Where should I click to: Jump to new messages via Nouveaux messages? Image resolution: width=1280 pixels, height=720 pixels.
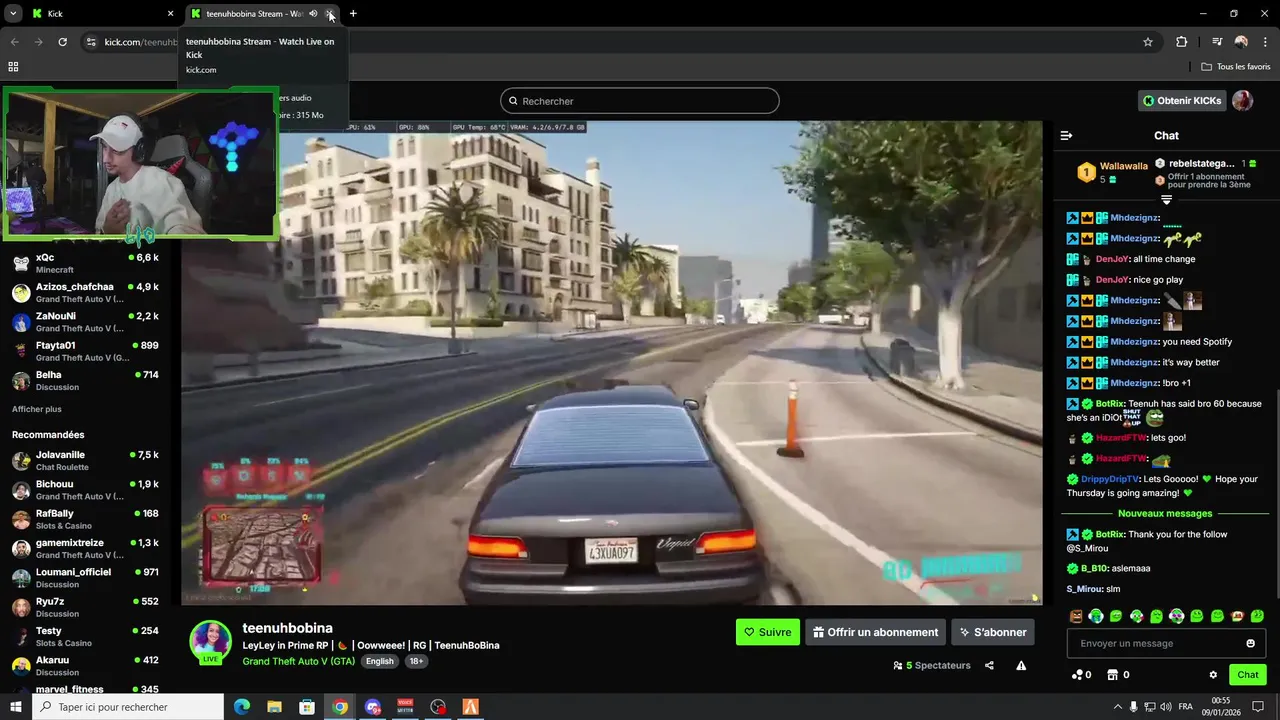click(1165, 513)
